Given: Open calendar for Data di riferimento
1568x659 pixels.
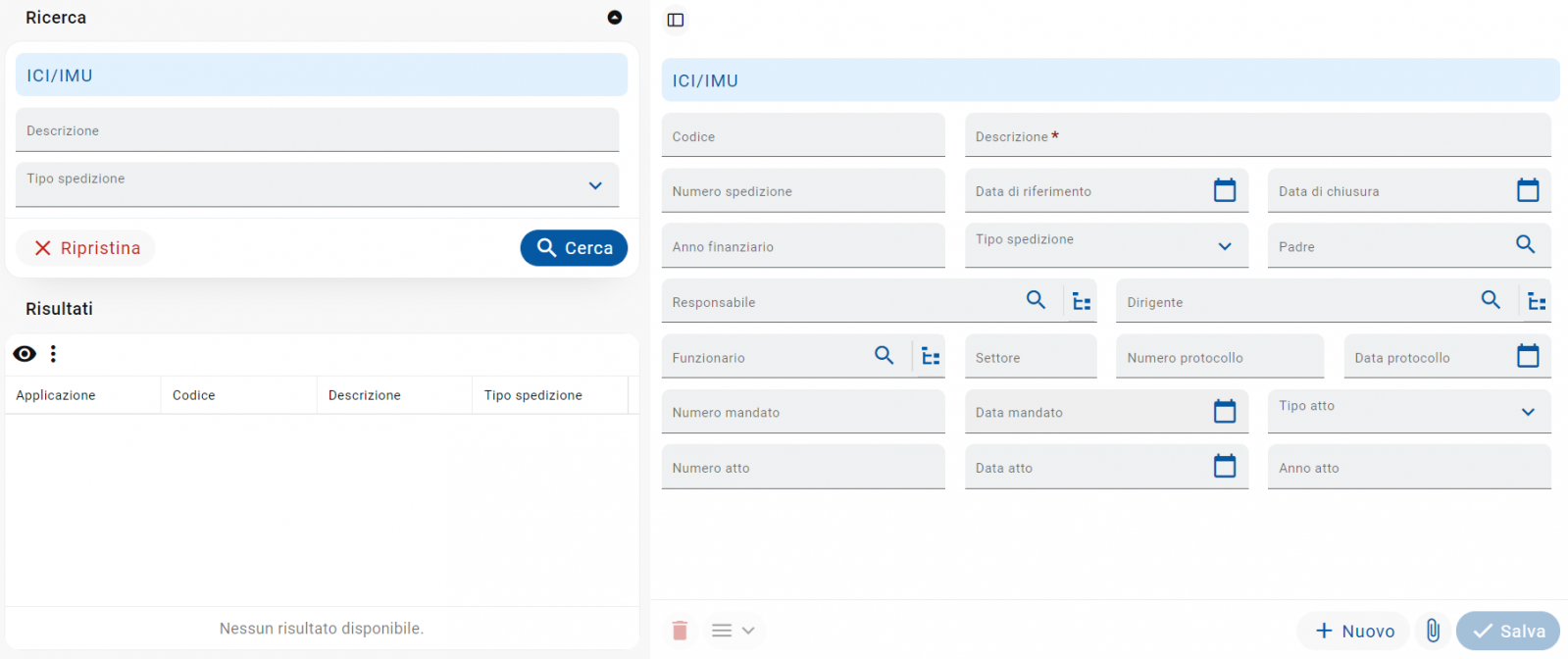Looking at the screenshot, I should pyautogui.click(x=1225, y=190).
